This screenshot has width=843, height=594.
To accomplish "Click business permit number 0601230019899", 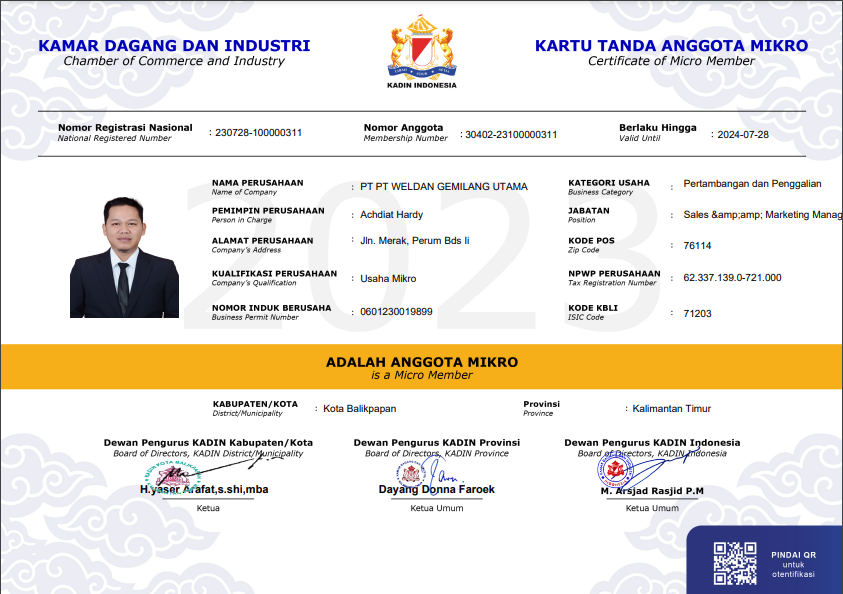I will (x=396, y=312).
